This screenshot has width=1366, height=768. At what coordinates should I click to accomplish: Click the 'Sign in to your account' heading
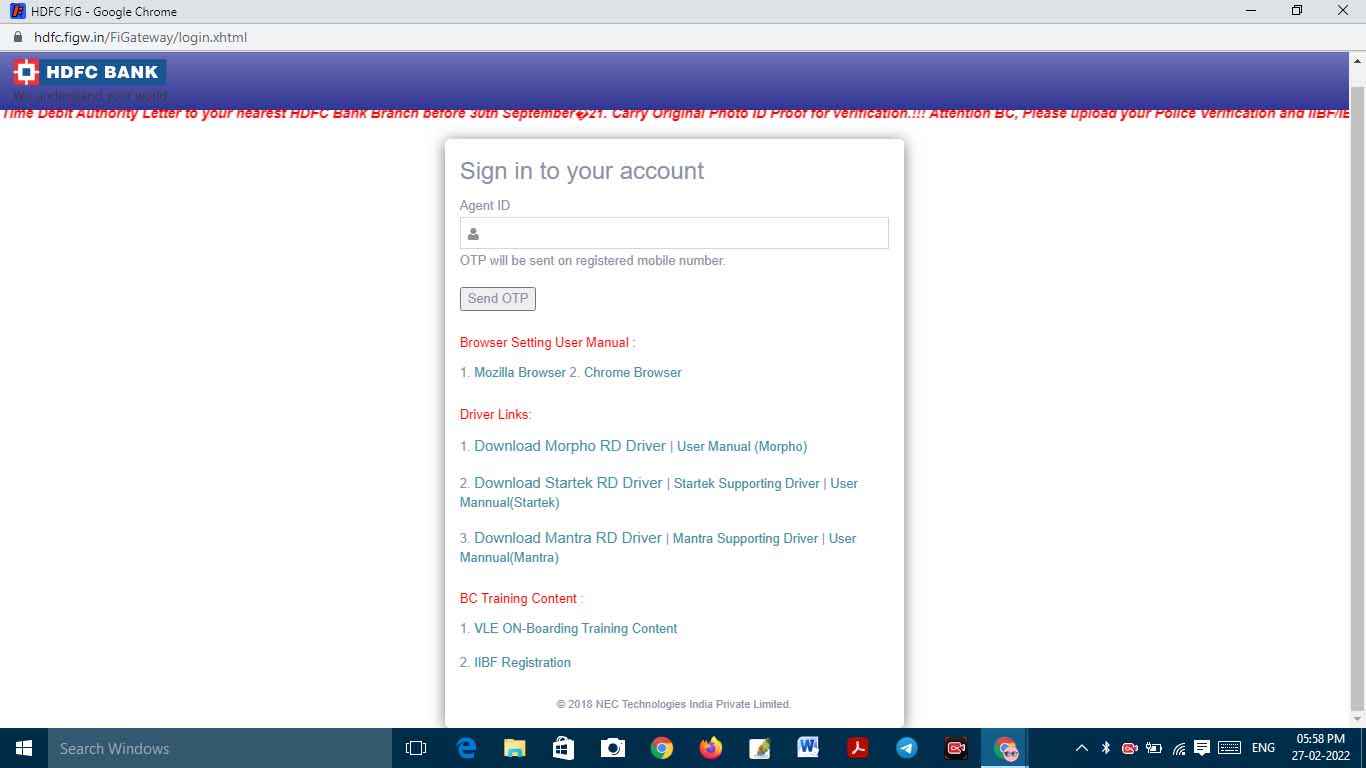(582, 171)
